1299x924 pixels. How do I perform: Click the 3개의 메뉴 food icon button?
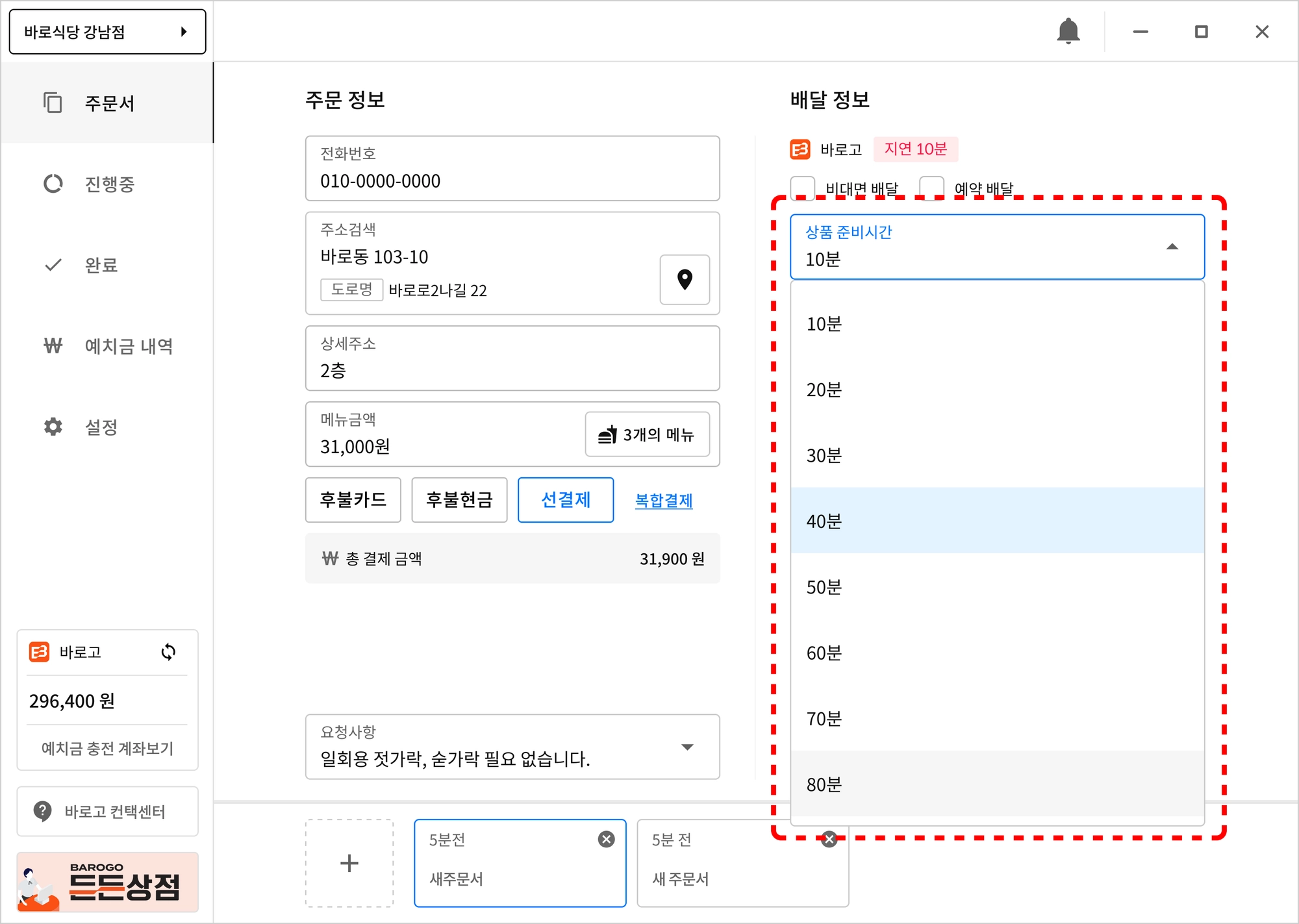(x=647, y=434)
